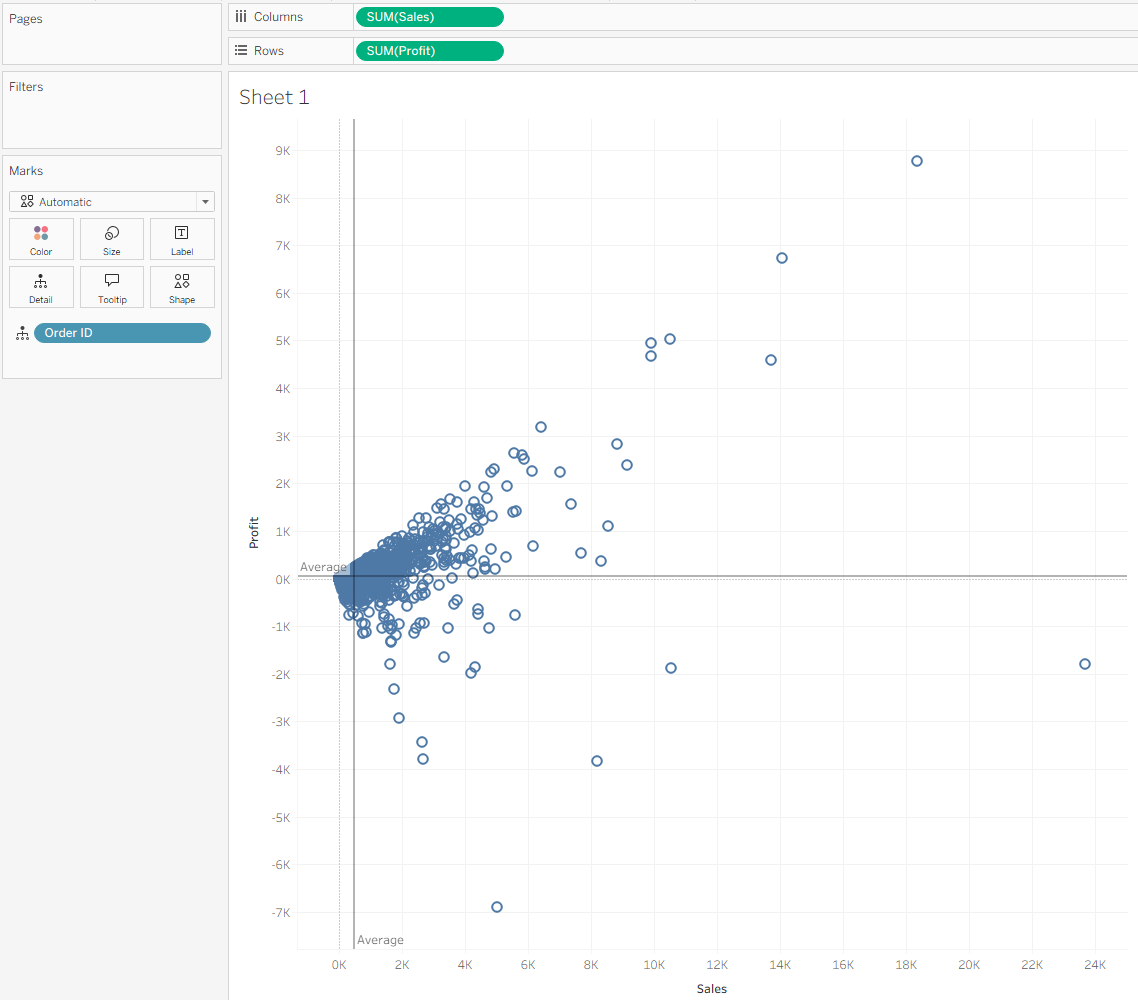Select the SUM(Profit) pill in Rows
Image resolution: width=1138 pixels, height=1000 pixels.
coord(429,51)
